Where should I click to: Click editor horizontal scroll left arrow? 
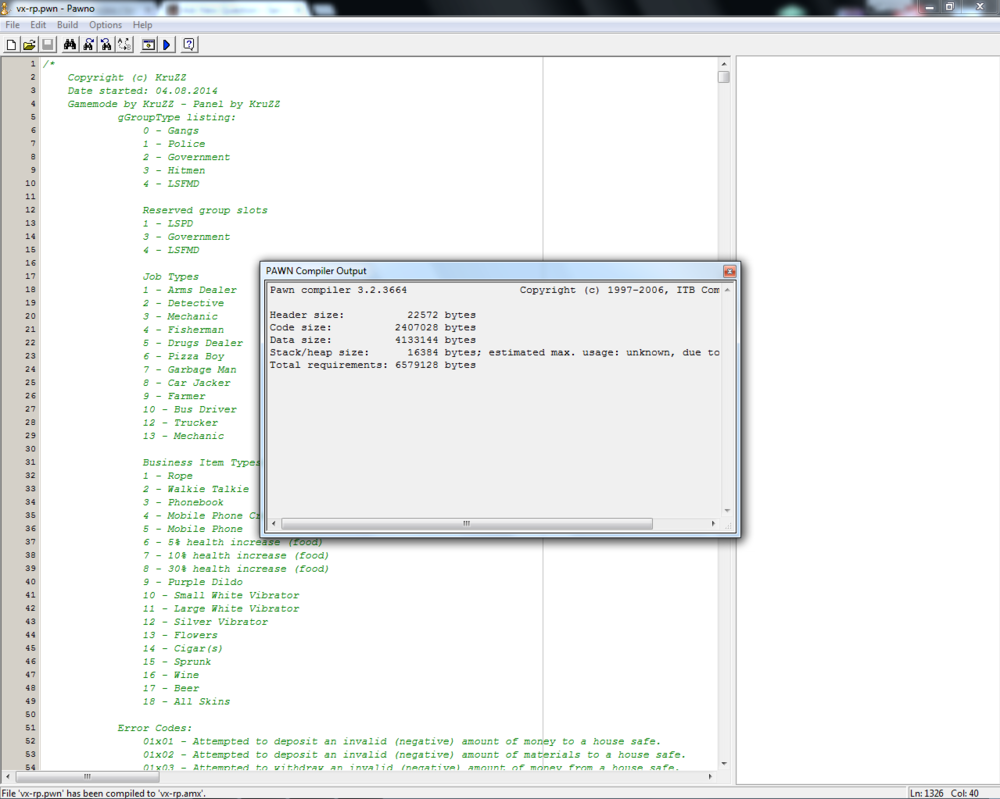pyautogui.click(x=8, y=777)
